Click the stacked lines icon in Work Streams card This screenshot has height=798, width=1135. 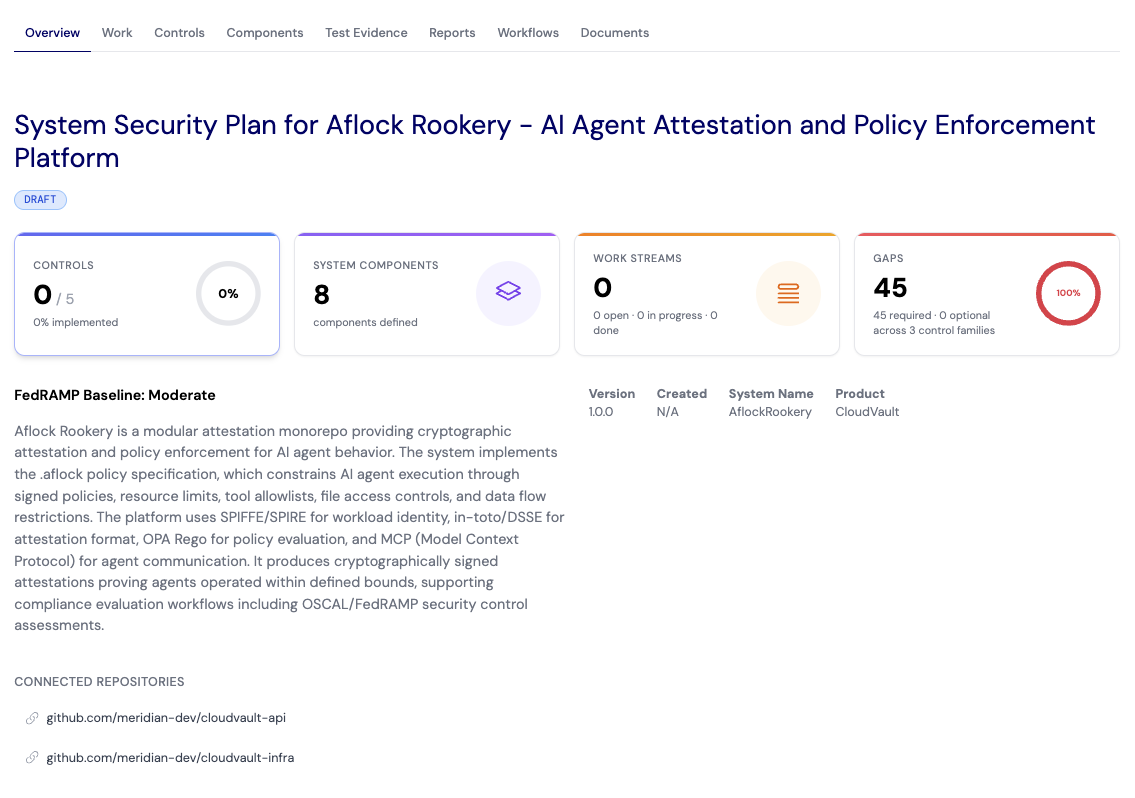[x=788, y=293]
